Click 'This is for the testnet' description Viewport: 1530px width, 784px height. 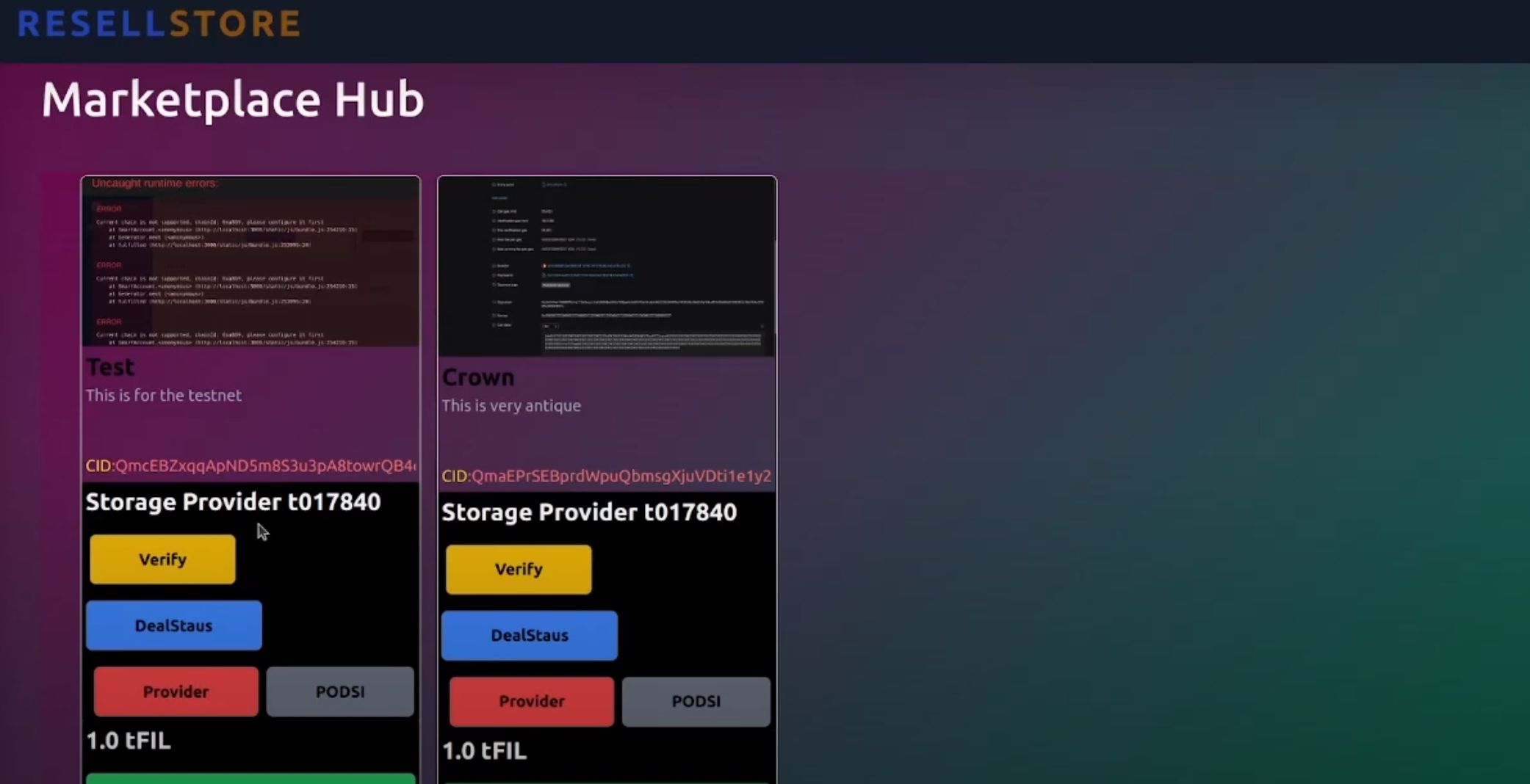tap(164, 395)
